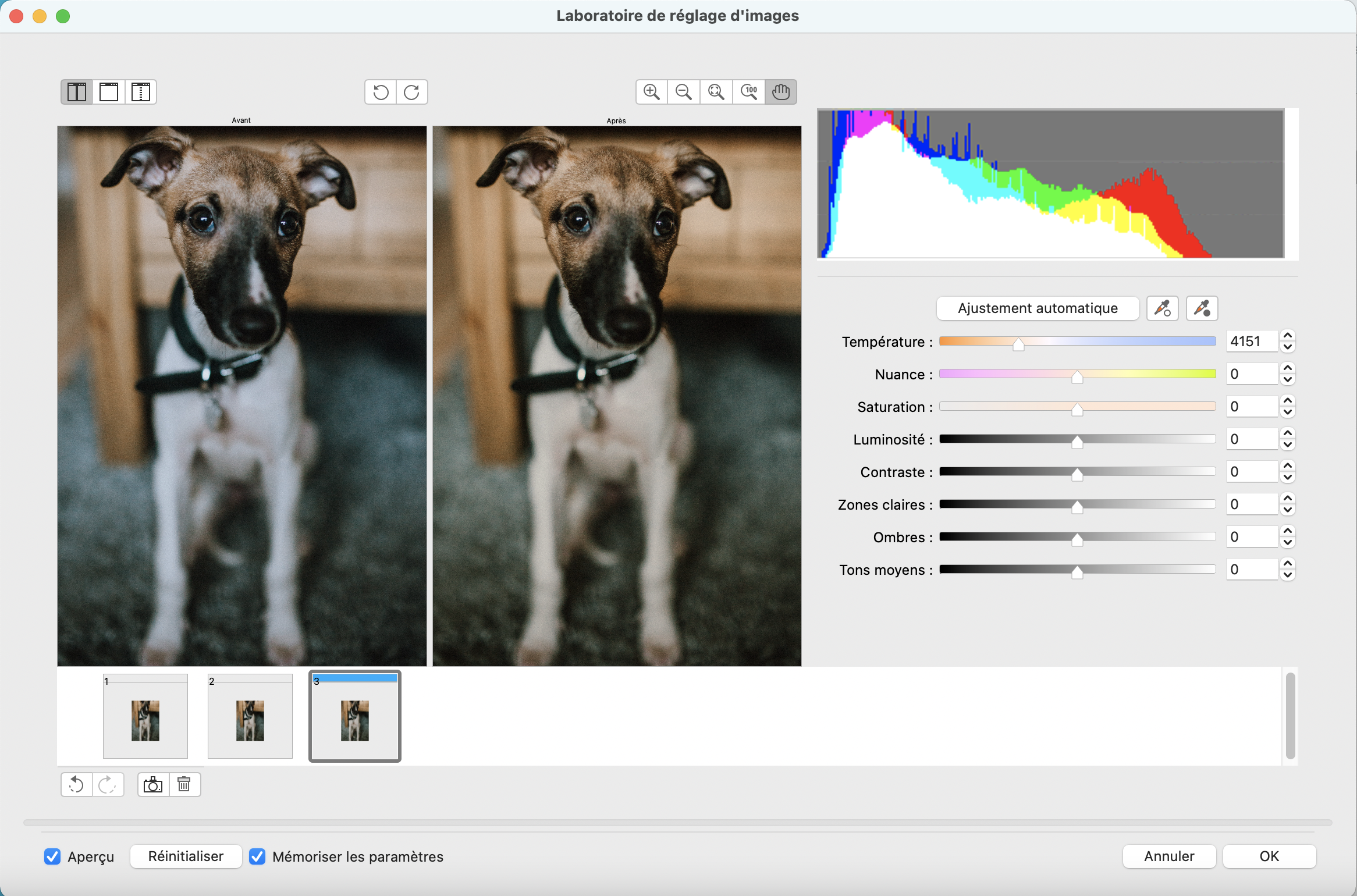Switch to before/after split view mode

pyautogui.click(x=76, y=91)
